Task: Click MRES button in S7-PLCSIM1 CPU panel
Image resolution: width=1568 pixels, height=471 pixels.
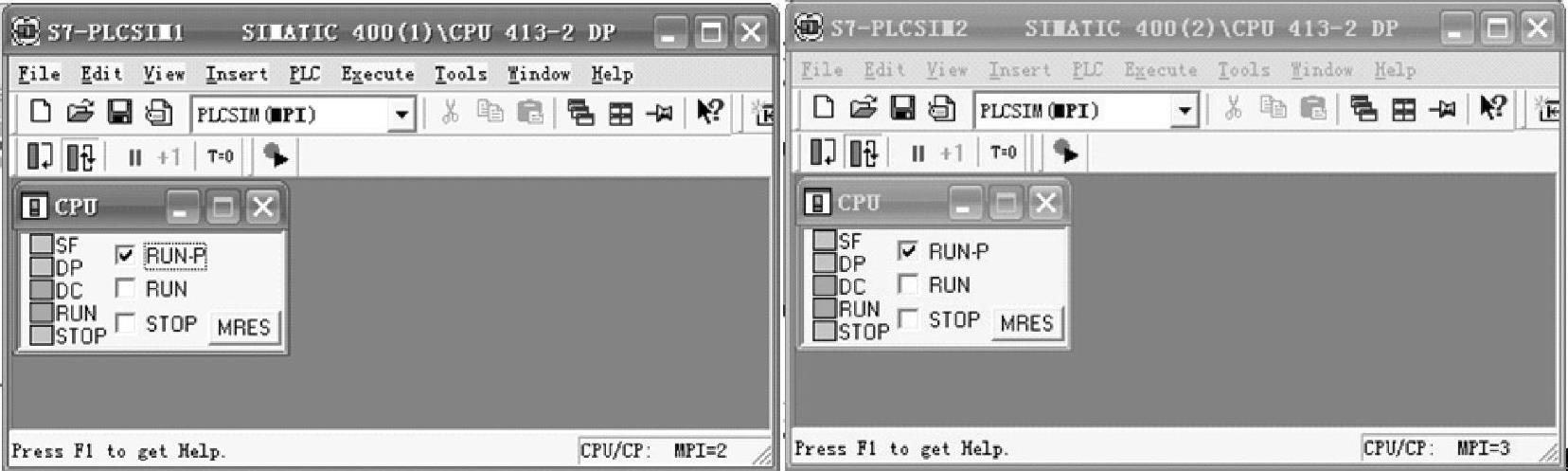Action: click(243, 327)
